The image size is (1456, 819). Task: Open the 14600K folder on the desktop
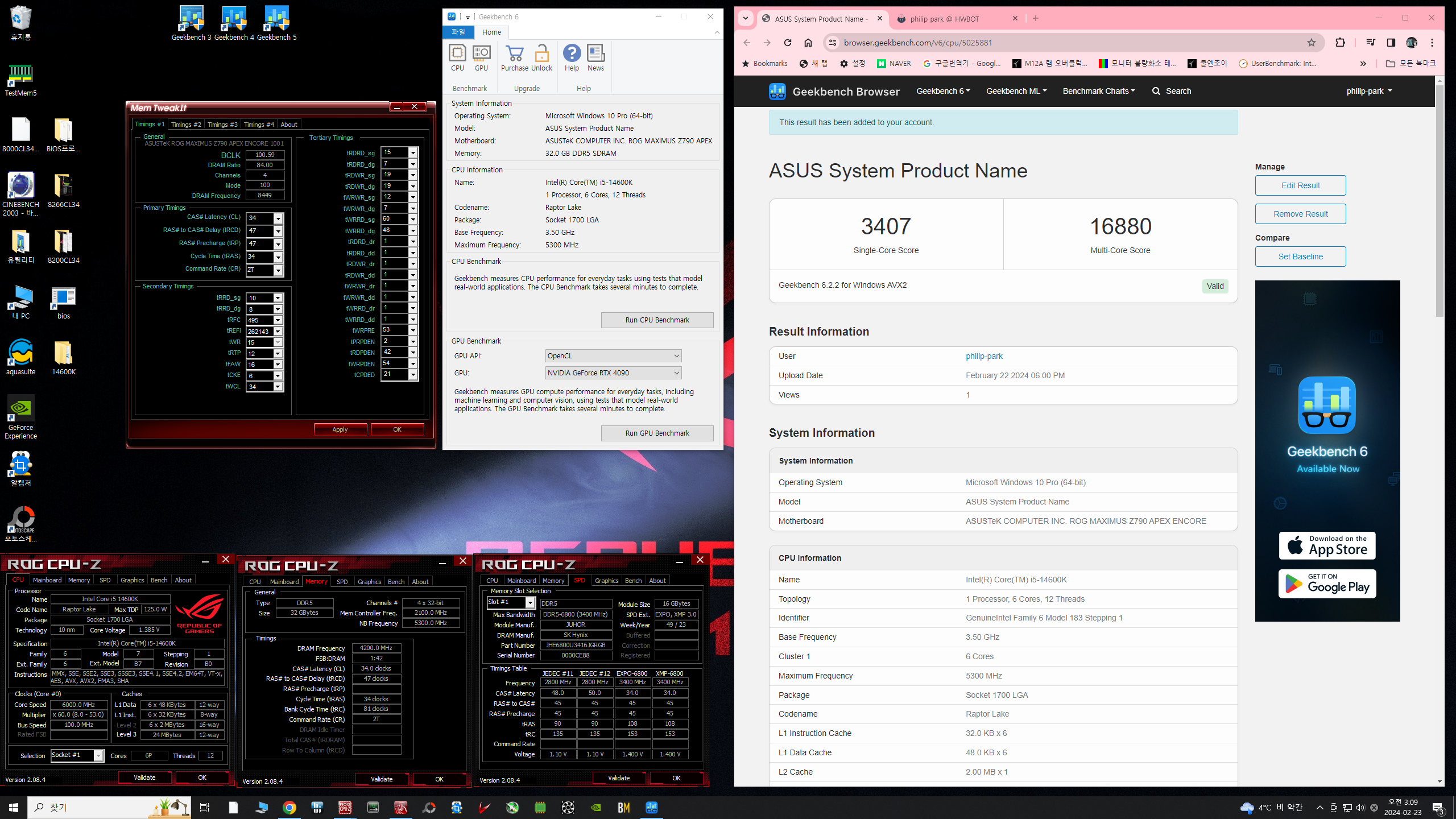[x=63, y=357]
